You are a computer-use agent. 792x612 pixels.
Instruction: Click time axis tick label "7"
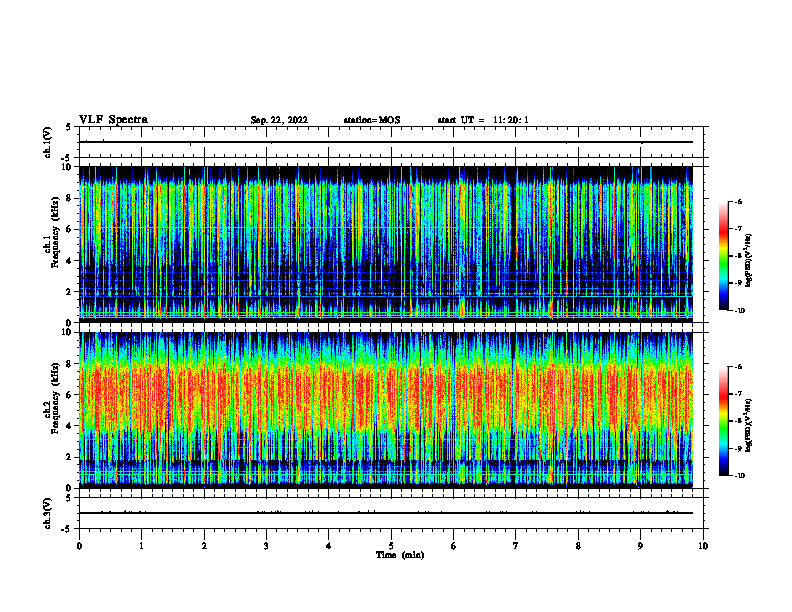point(516,546)
